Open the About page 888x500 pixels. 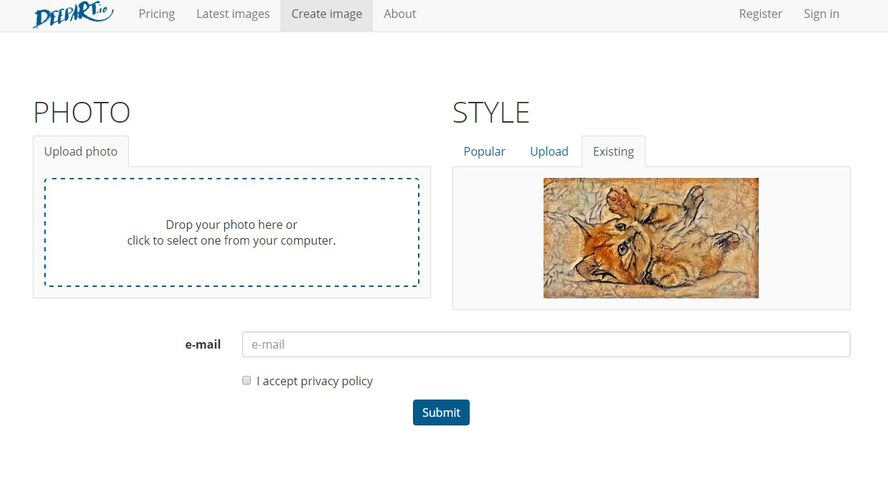(400, 14)
